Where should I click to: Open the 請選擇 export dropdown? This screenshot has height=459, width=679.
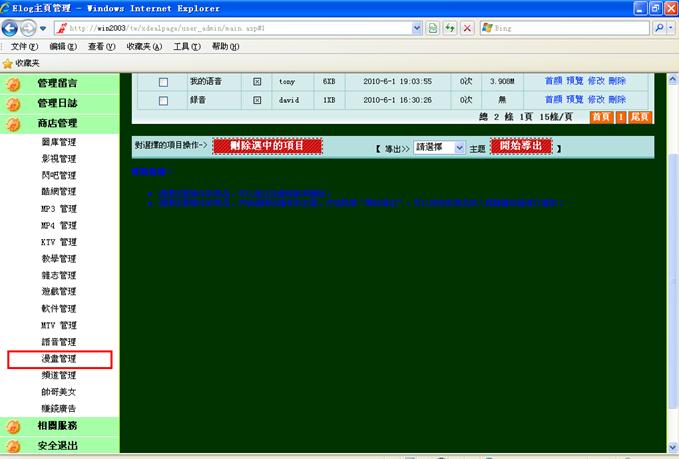(439, 147)
